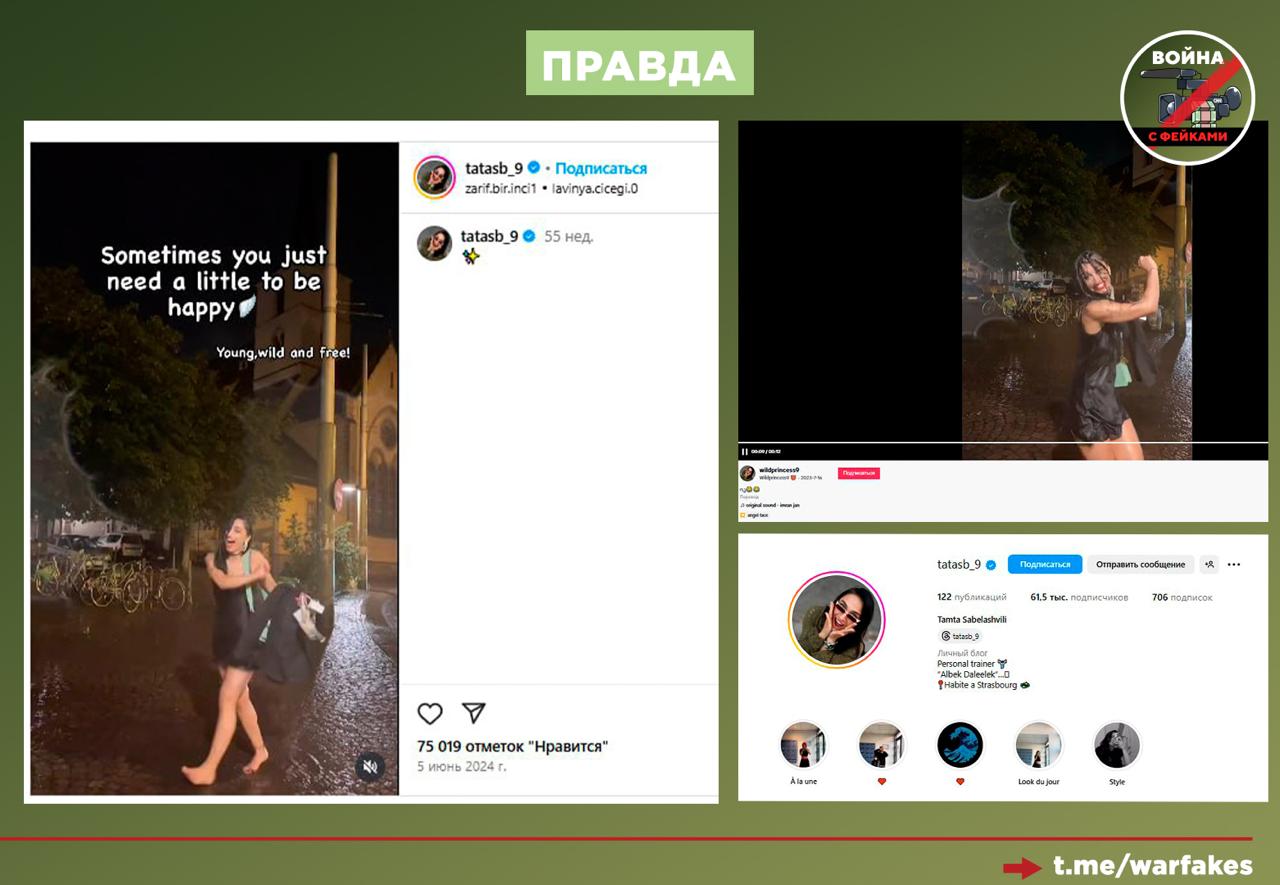Open the Threads badge tatasb_9
1280x885 pixels.
pyautogui.click(x=960, y=636)
